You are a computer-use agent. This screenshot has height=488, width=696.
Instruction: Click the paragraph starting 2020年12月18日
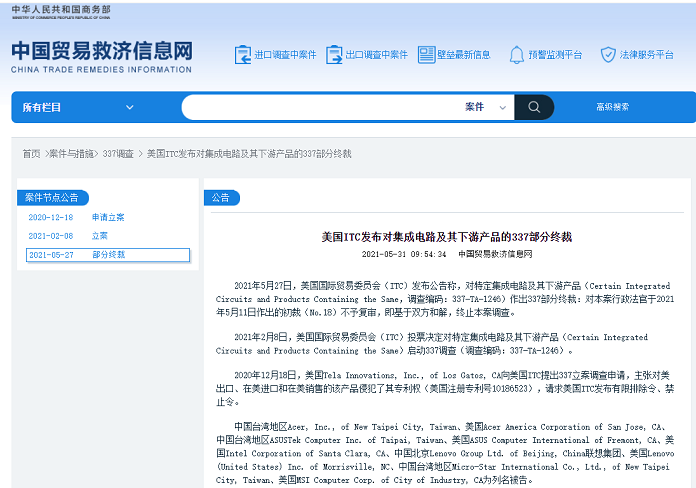point(445,389)
